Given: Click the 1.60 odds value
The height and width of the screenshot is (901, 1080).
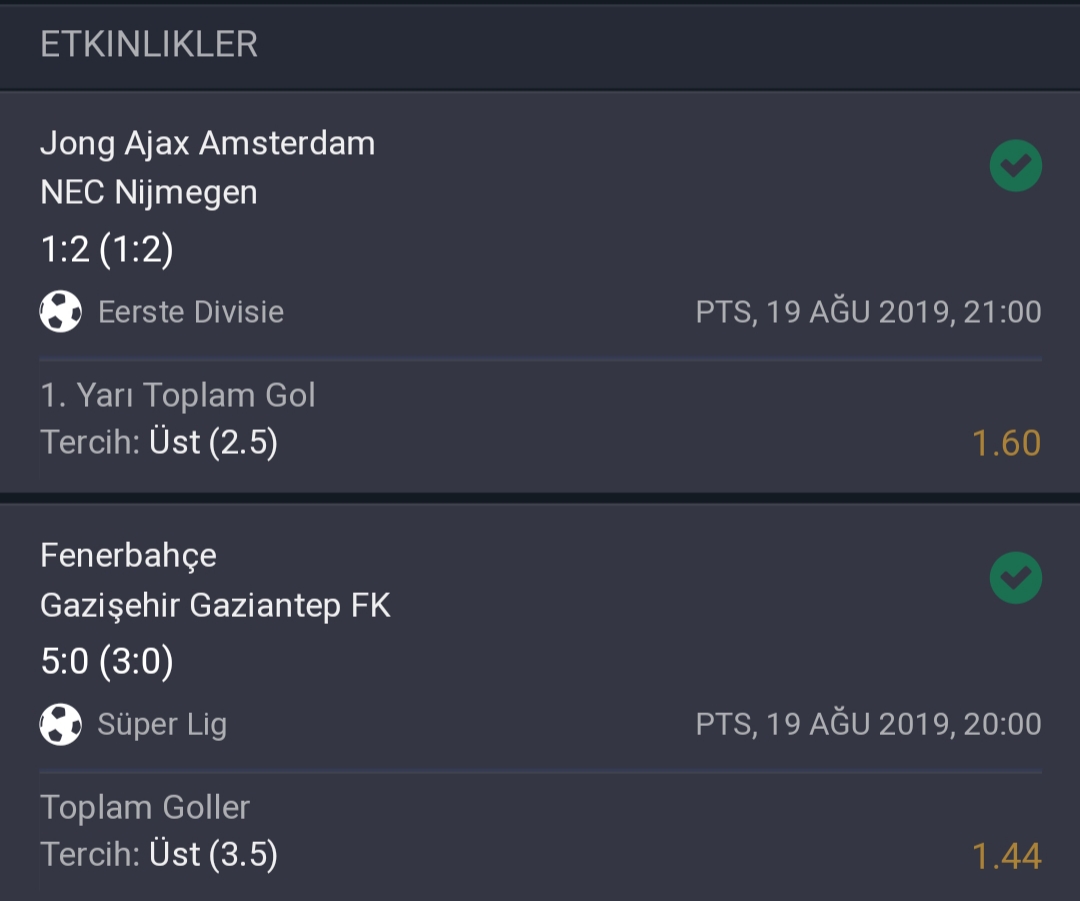Looking at the screenshot, I should click(x=1006, y=443).
